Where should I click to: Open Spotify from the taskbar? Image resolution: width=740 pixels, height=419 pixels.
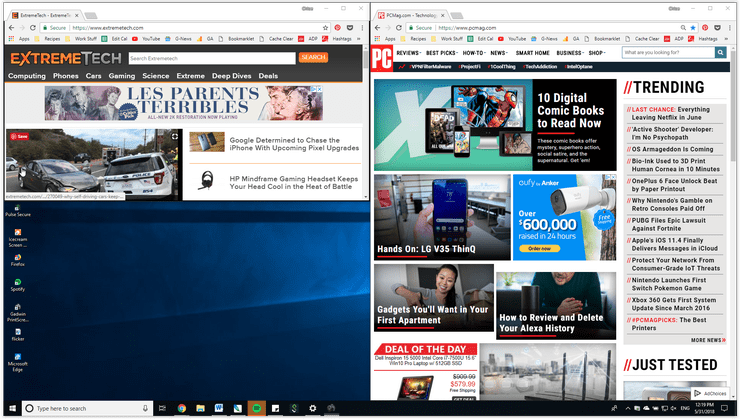click(256, 408)
